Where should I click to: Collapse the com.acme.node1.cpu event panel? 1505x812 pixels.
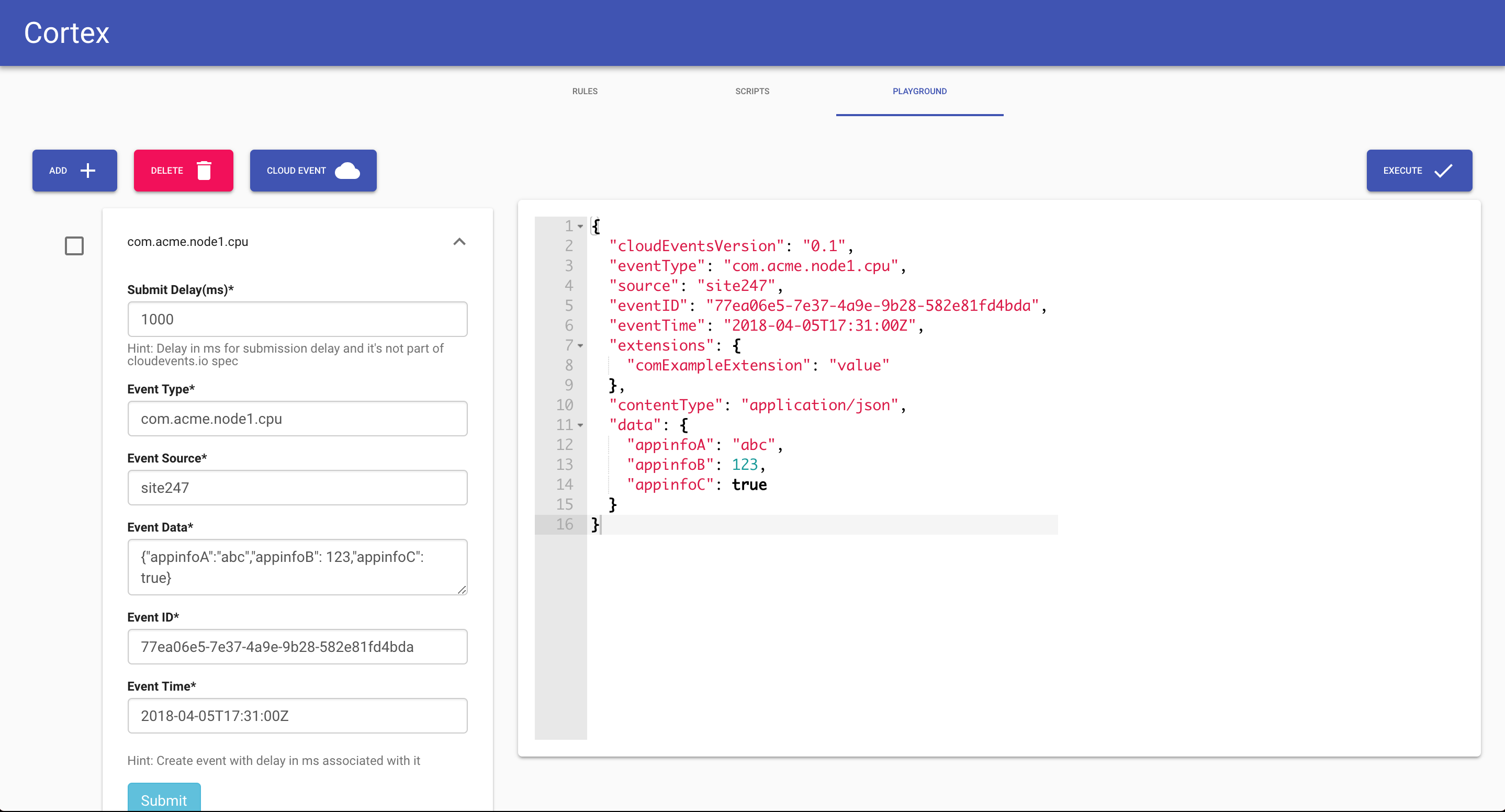pos(459,242)
